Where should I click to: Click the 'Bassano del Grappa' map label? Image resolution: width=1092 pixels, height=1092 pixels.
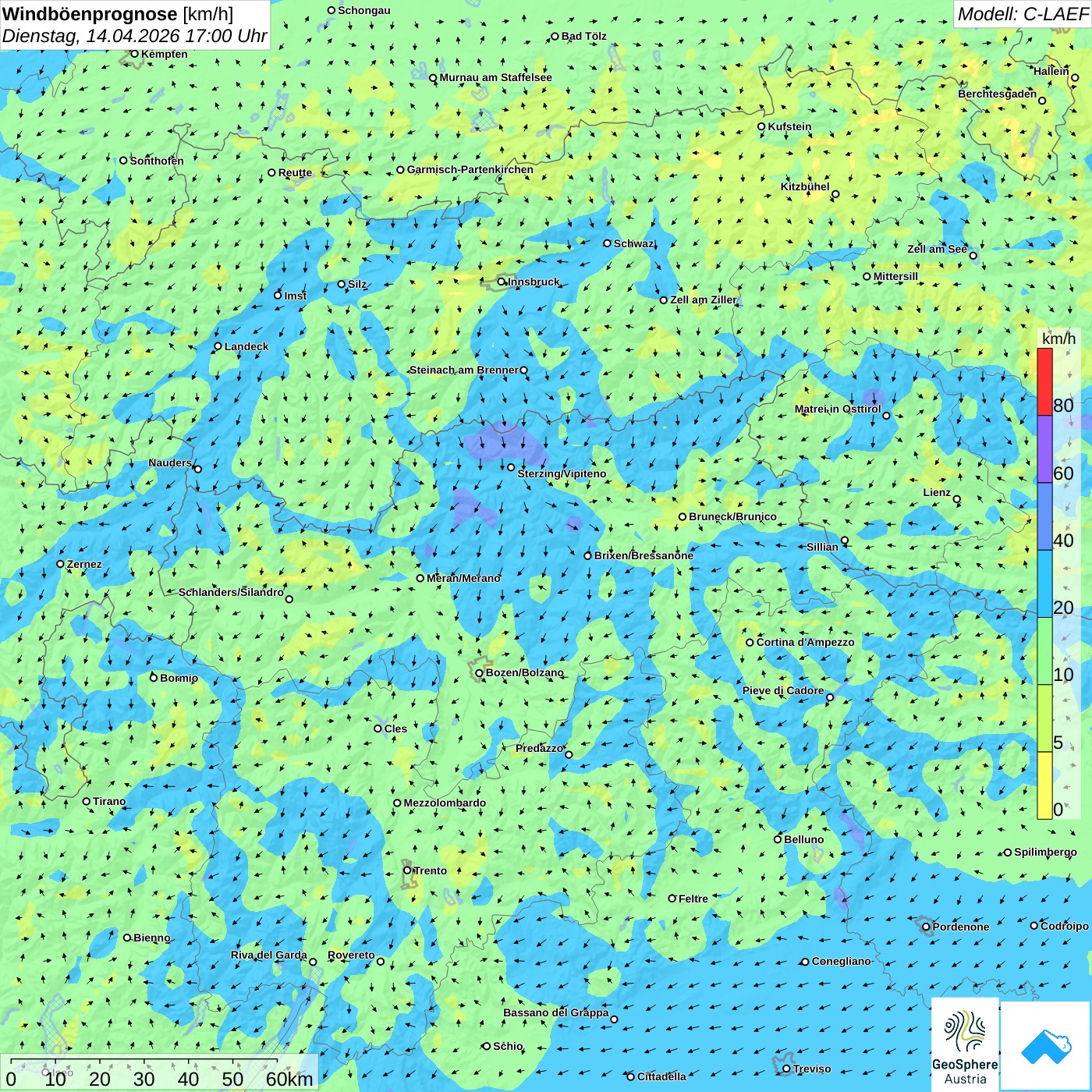[x=555, y=1012]
